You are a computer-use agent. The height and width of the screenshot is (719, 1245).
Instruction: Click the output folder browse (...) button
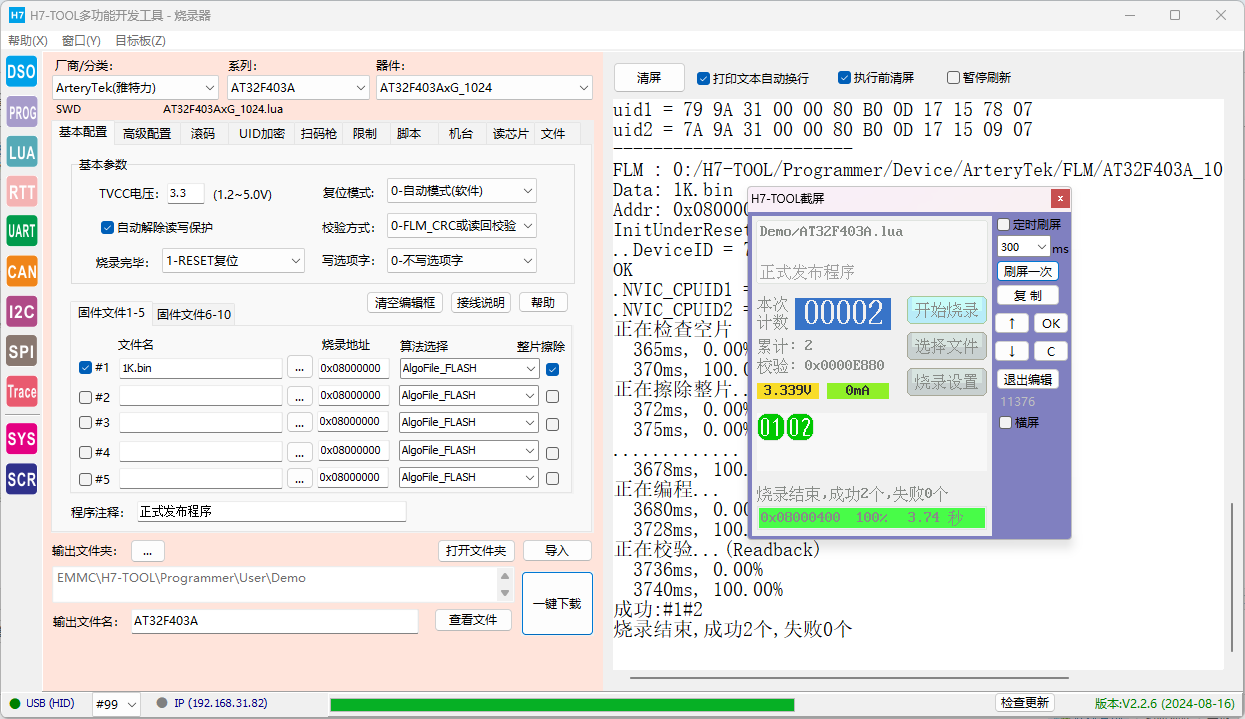147,551
